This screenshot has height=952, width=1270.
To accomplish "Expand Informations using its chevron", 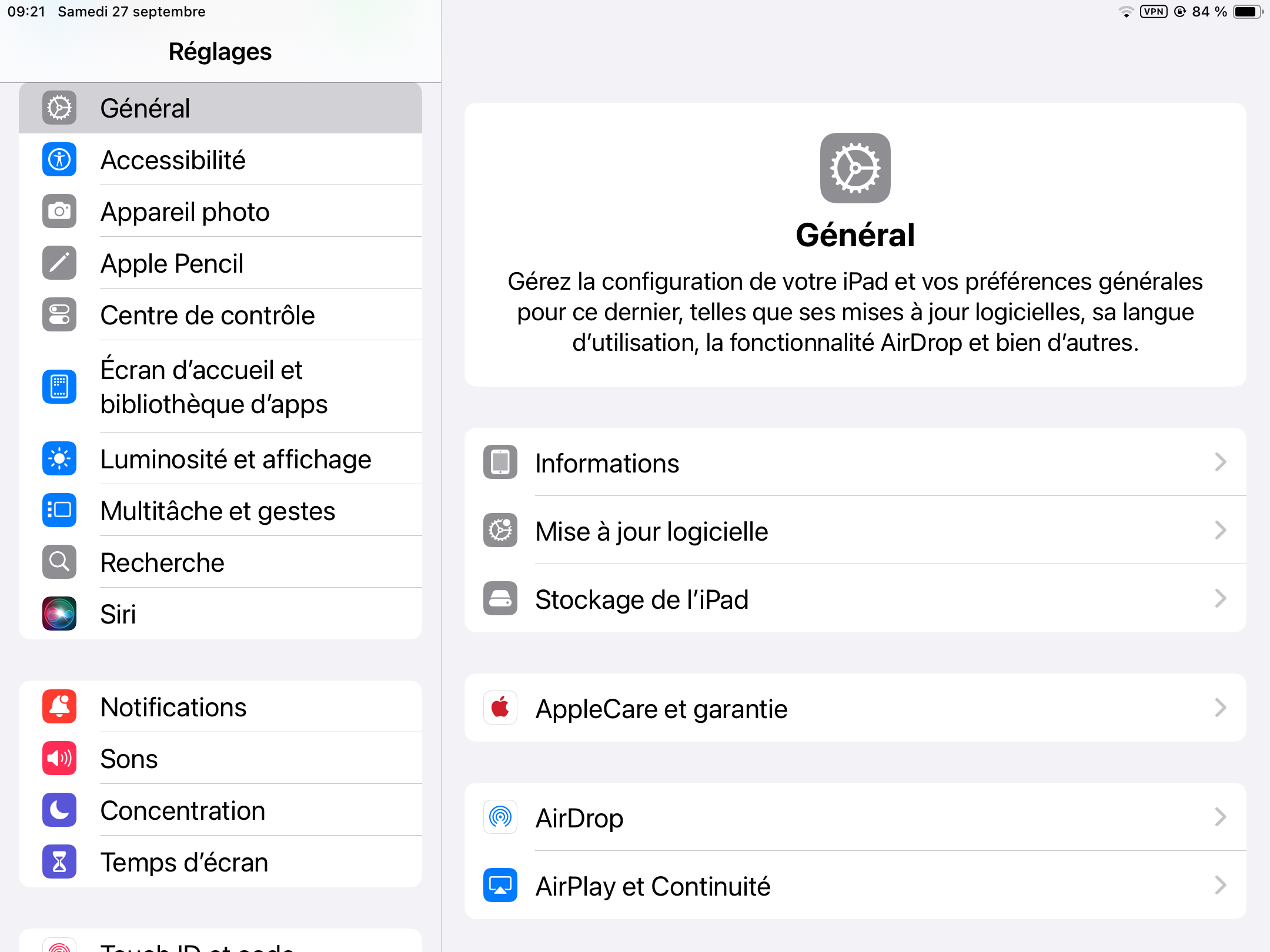I will pyautogui.click(x=1221, y=462).
